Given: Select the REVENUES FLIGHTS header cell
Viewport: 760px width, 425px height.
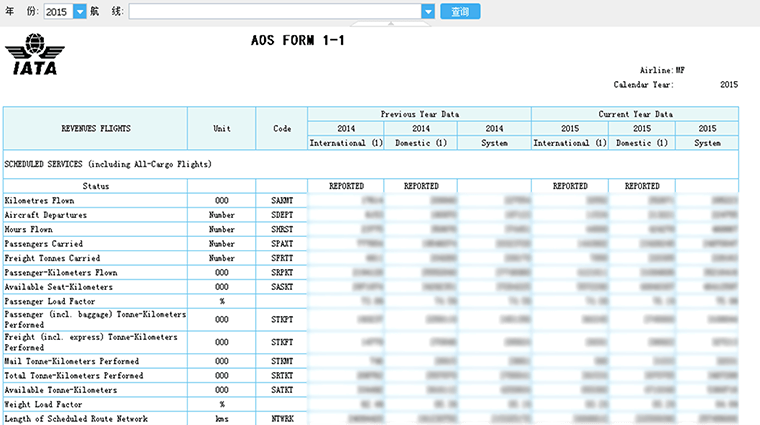Looking at the screenshot, I should point(95,129).
